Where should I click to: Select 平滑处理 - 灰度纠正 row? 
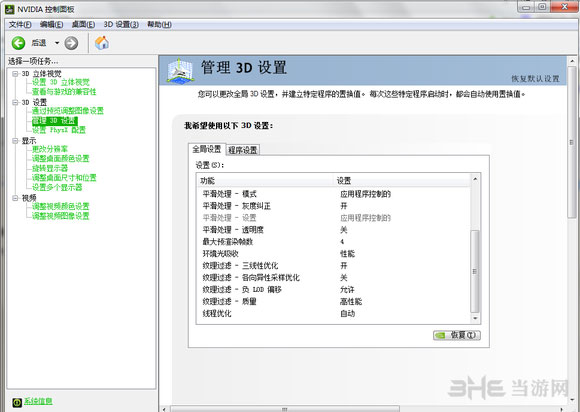pyautogui.click(x=333, y=206)
